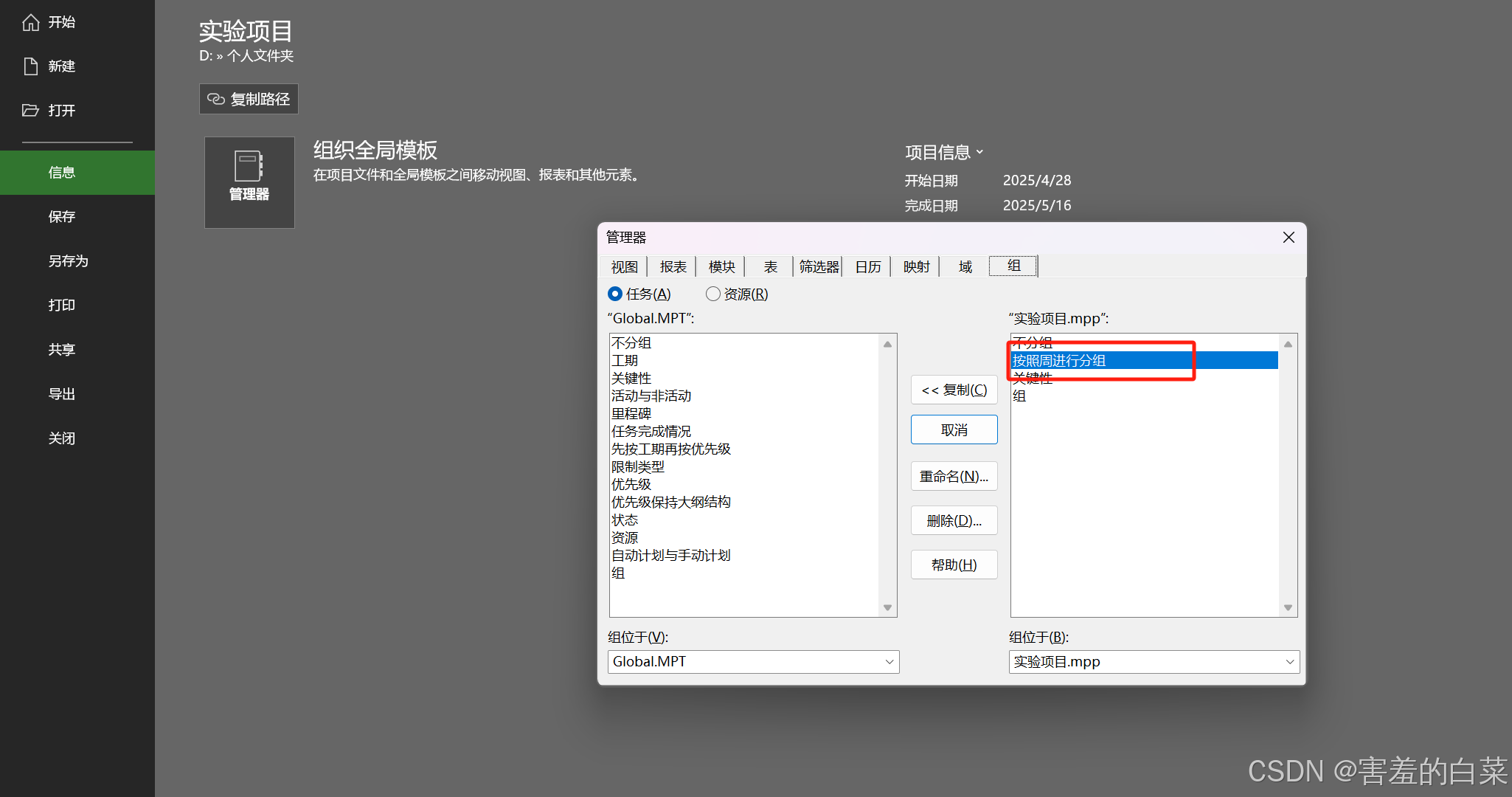Click the 重命名(N)... button
The height and width of the screenshot is (797, 1512).
click(x=954, y=476)
